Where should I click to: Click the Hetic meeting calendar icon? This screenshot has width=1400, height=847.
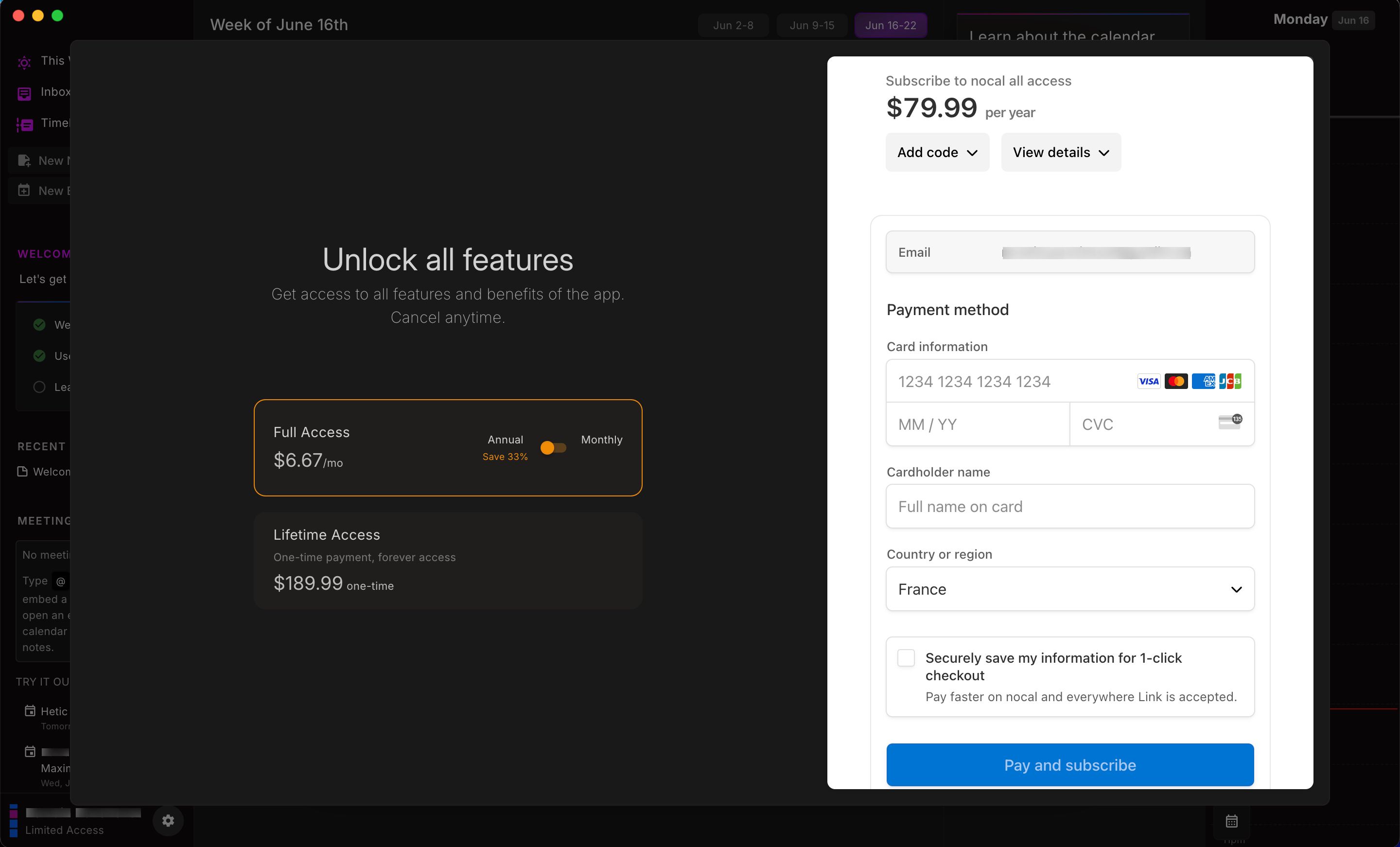30,710
